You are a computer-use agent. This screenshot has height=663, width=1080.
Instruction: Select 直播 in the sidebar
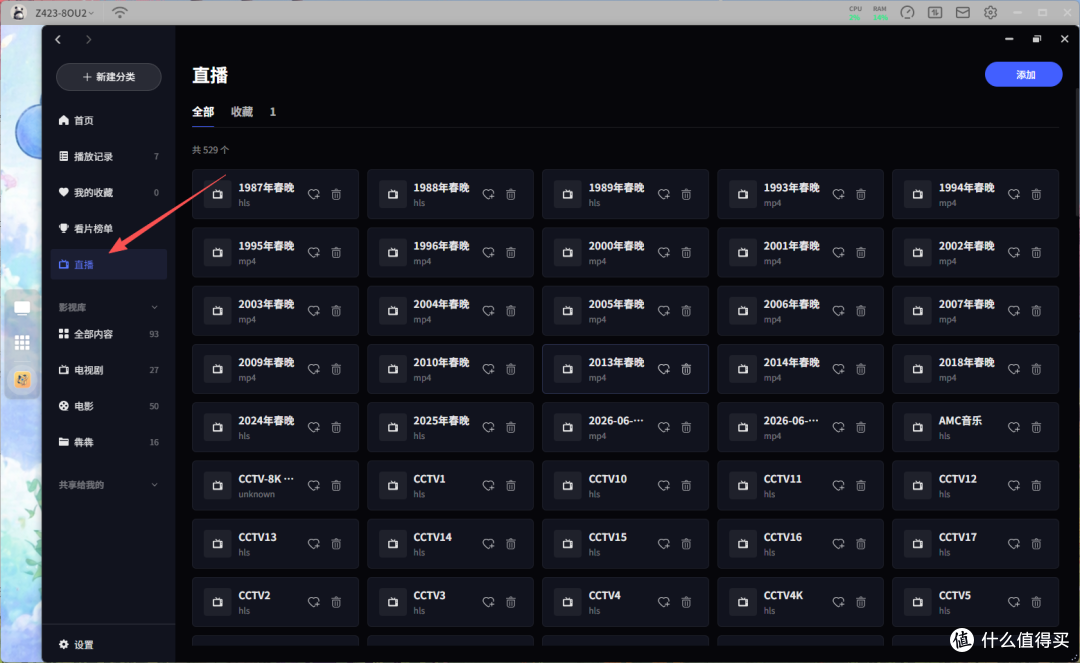(109, 264)
